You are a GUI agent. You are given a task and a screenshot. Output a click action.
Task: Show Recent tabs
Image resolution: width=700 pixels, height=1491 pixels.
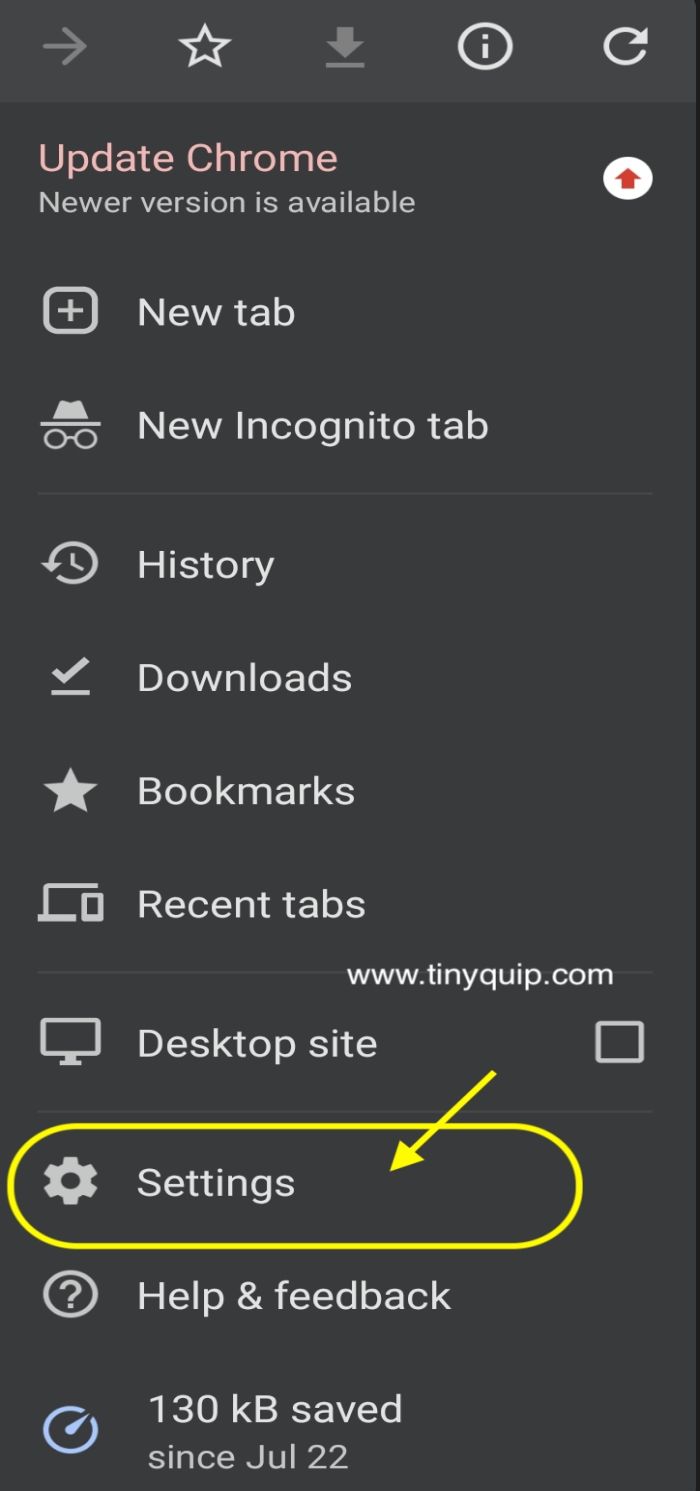pyautogui.click(x=251, y=904)
